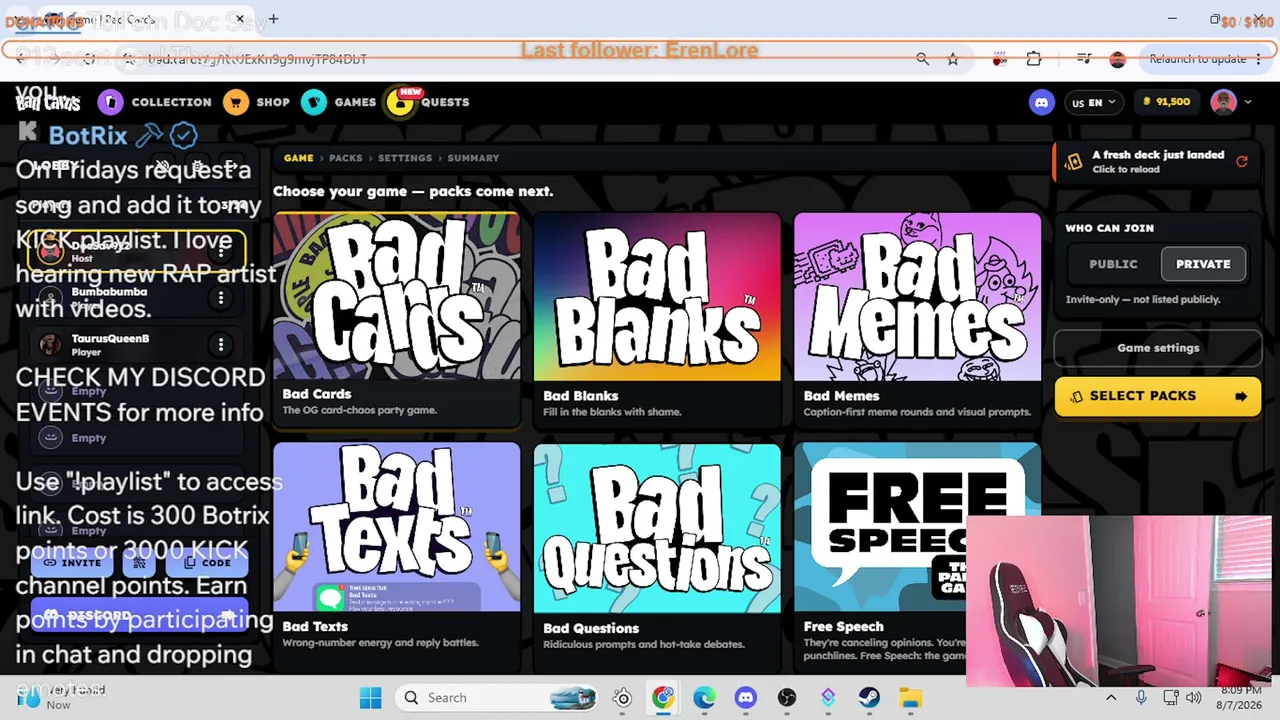Click the Discord button in lobby panel
Screen dimensions: 1280x720
coord(140,615)
